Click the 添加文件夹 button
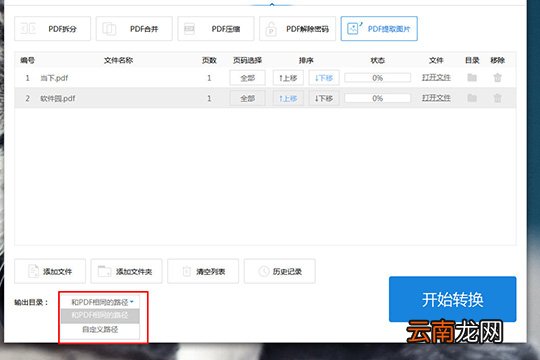 126,271
